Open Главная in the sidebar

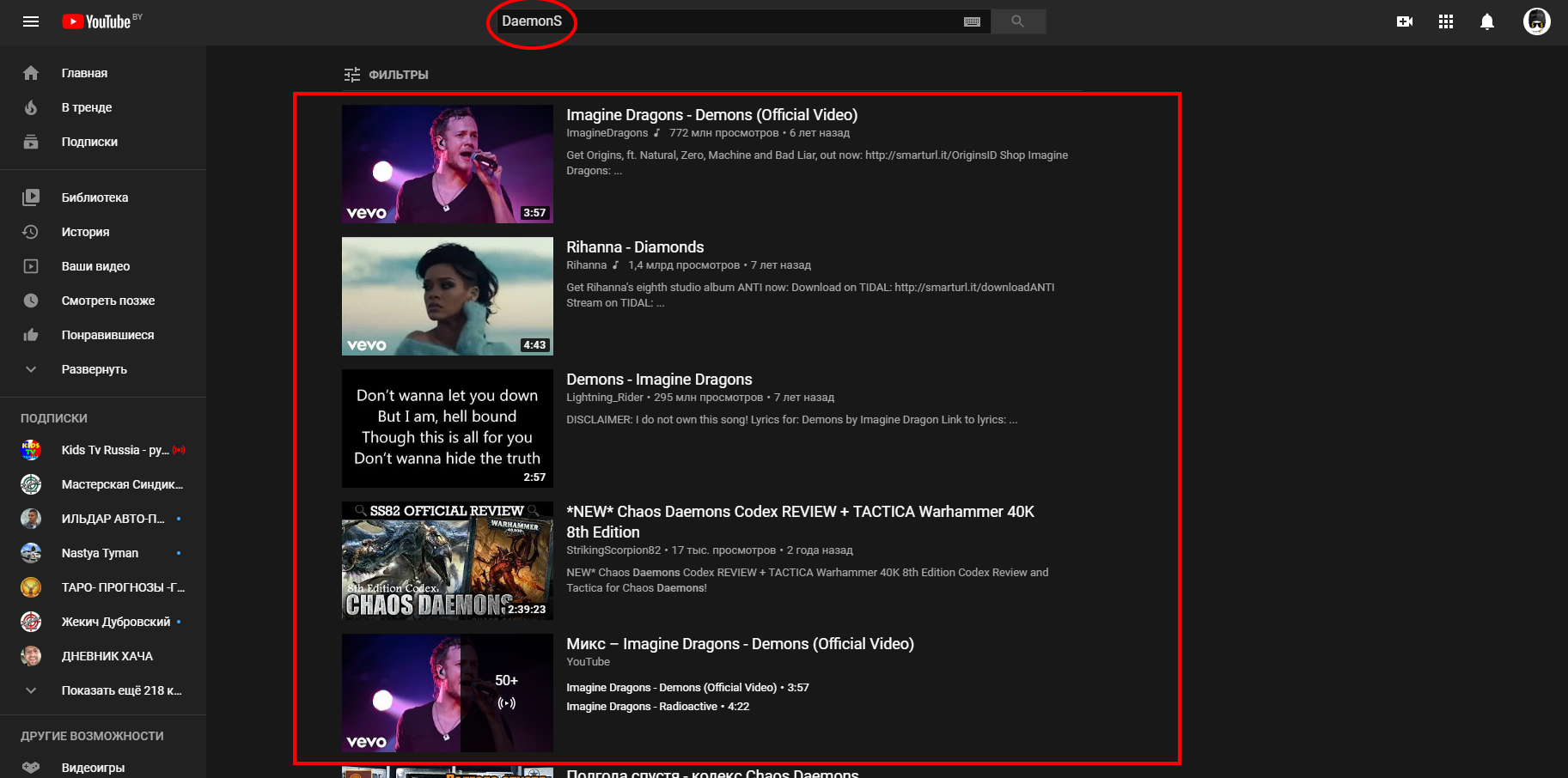coord(103,73)
